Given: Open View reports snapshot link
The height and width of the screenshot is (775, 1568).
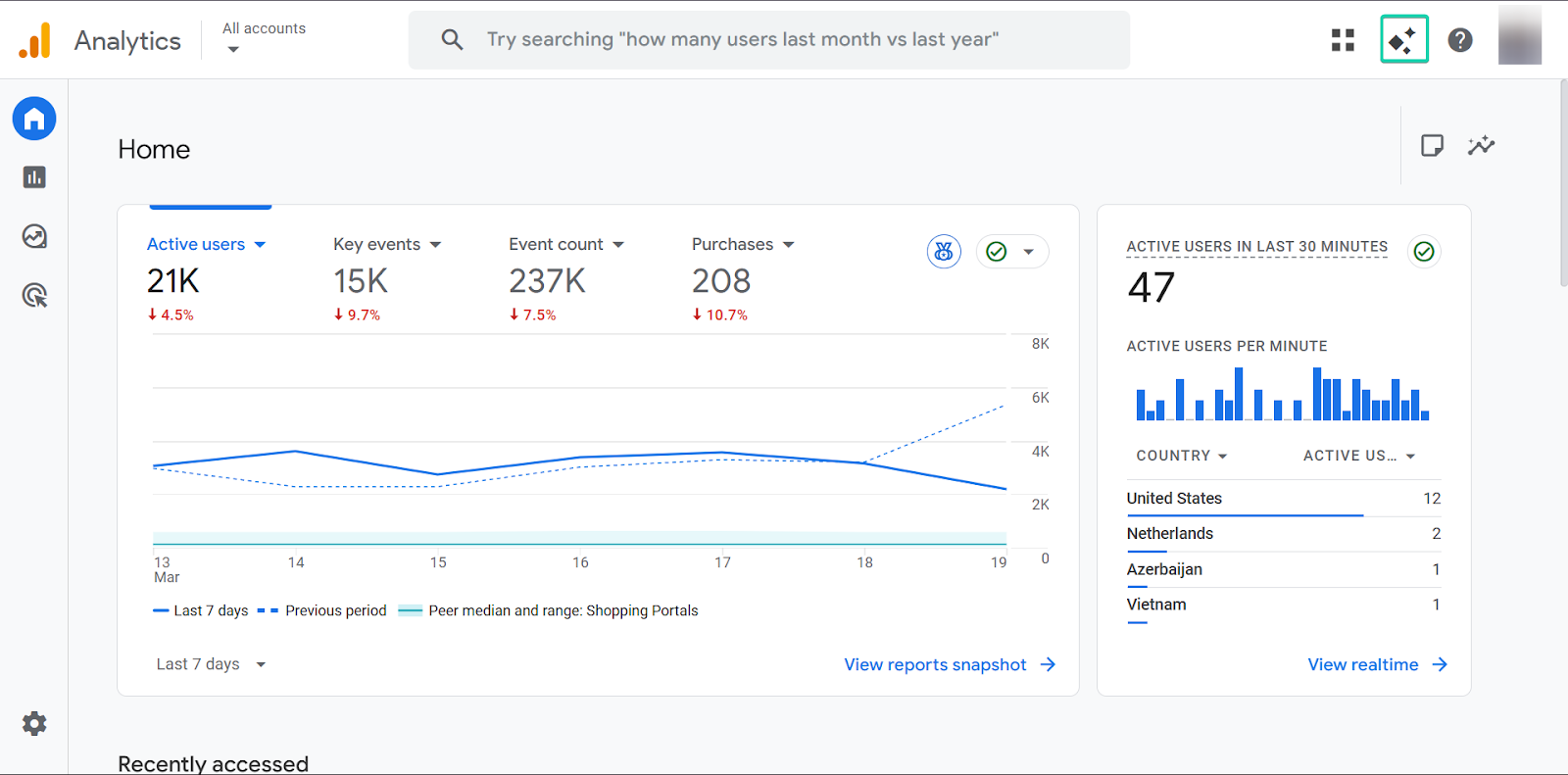Looking at the screenshot, I should (950, 664).
